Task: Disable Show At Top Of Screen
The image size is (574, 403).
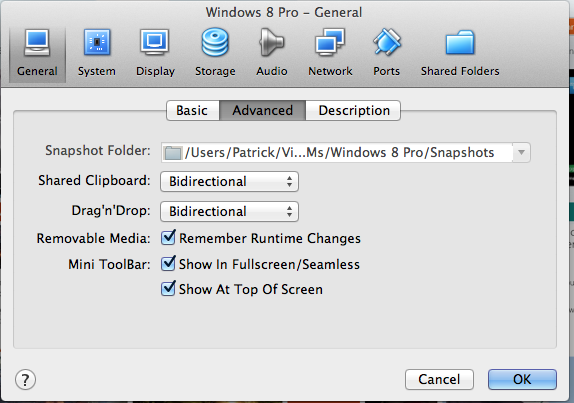Action: tap(168, 288)
